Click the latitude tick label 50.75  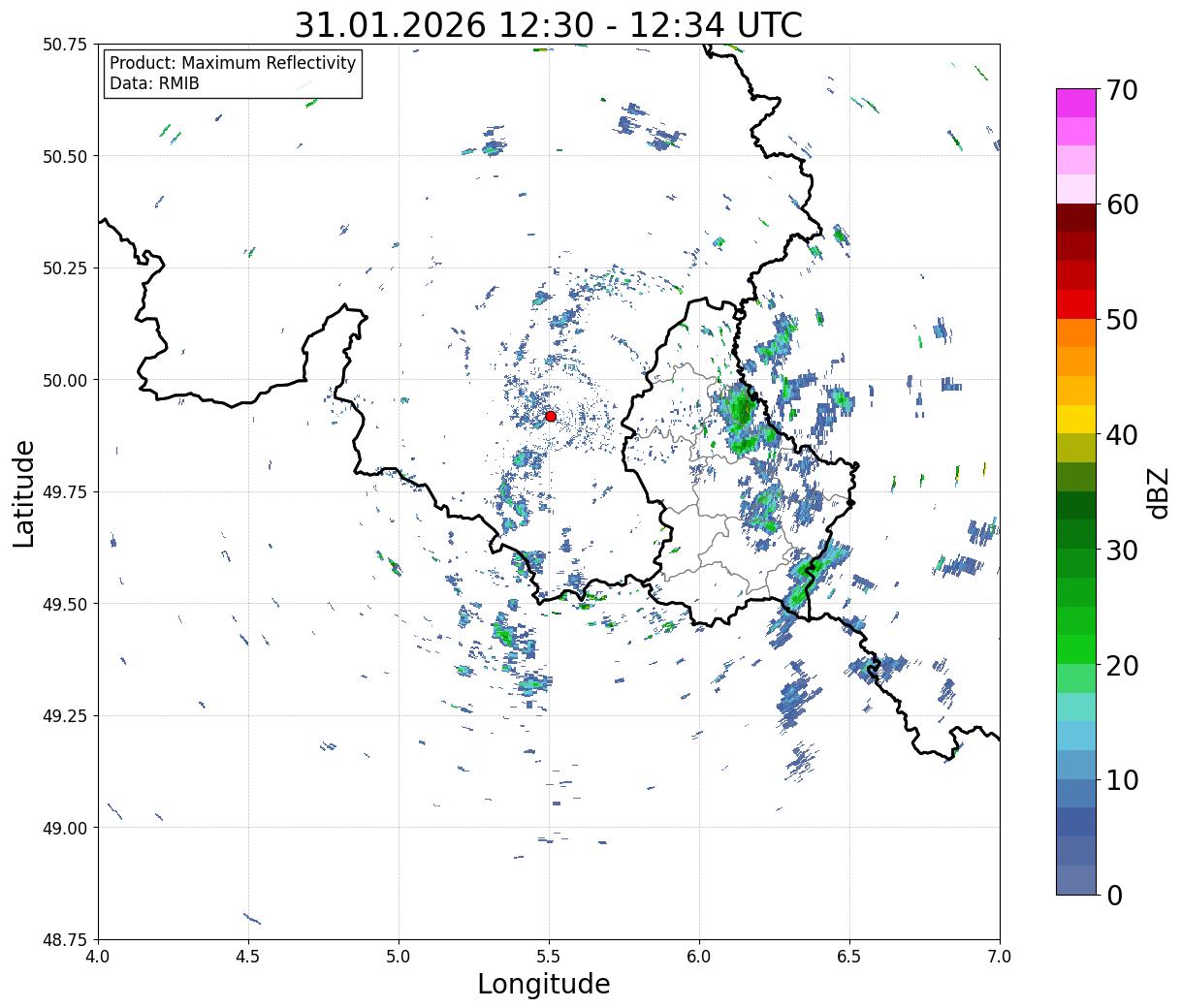[64, 45]
